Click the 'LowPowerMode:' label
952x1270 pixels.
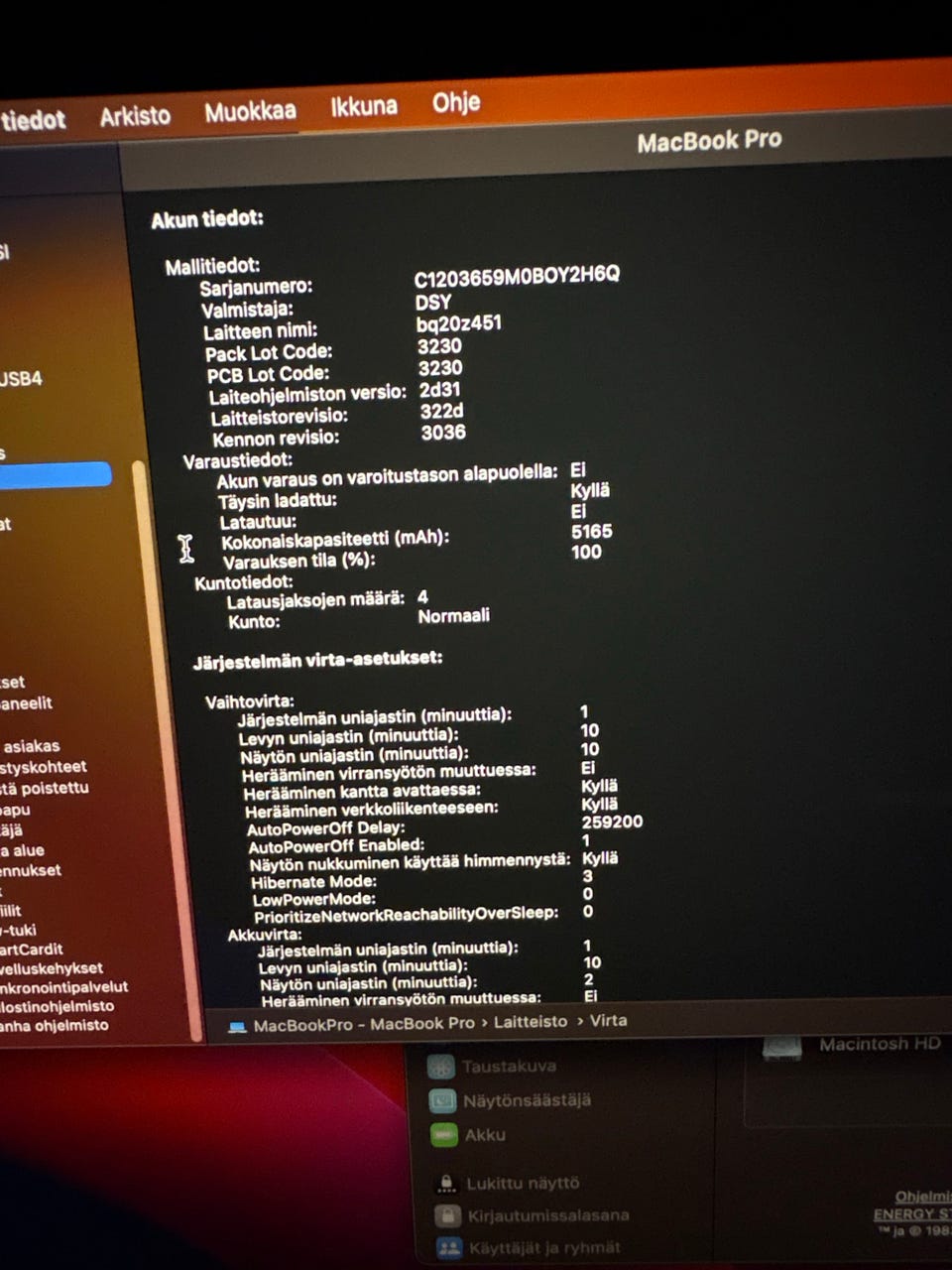pyautogui.click(x=313, y=900)
